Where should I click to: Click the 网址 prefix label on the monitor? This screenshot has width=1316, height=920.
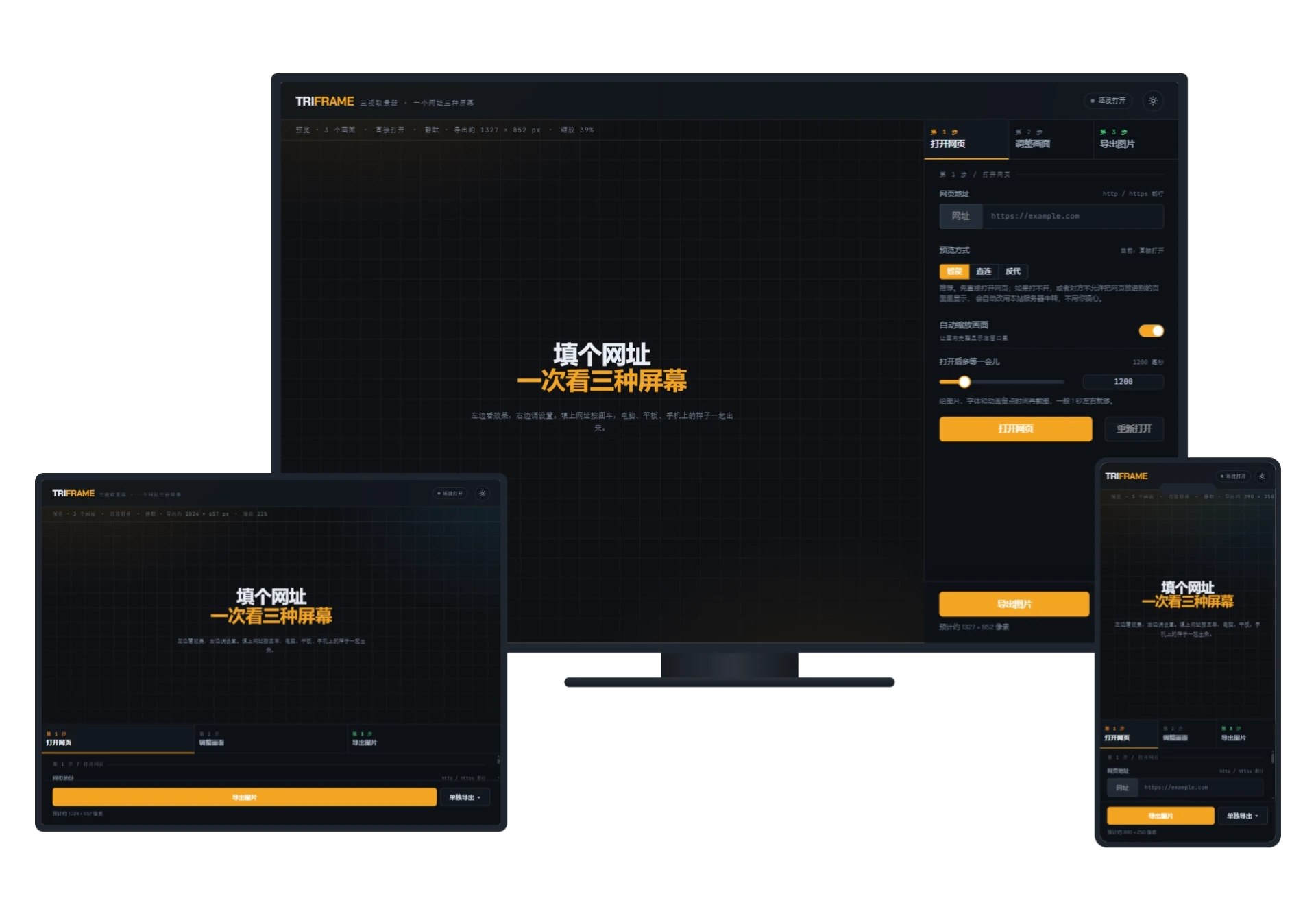click(x=961, y=216)
